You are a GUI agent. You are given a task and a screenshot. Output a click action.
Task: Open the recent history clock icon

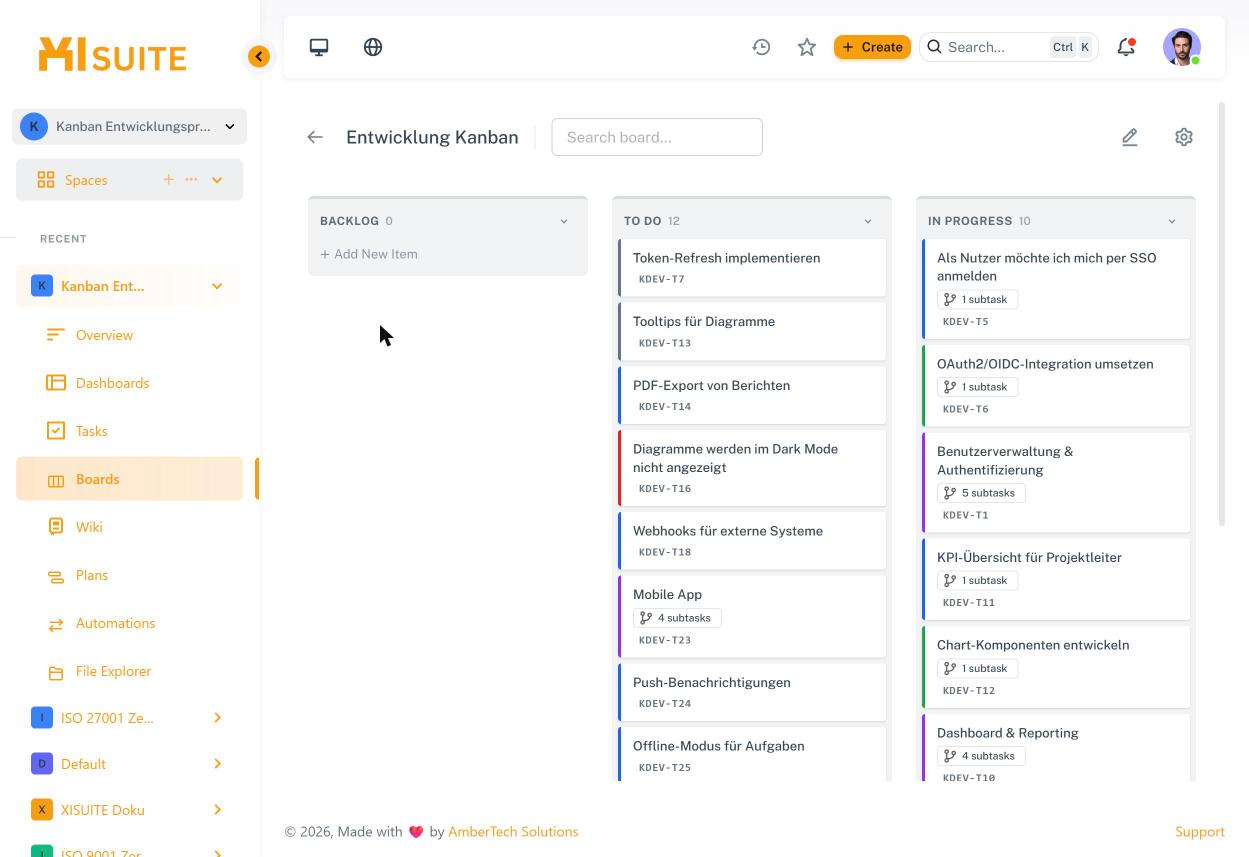761,47
